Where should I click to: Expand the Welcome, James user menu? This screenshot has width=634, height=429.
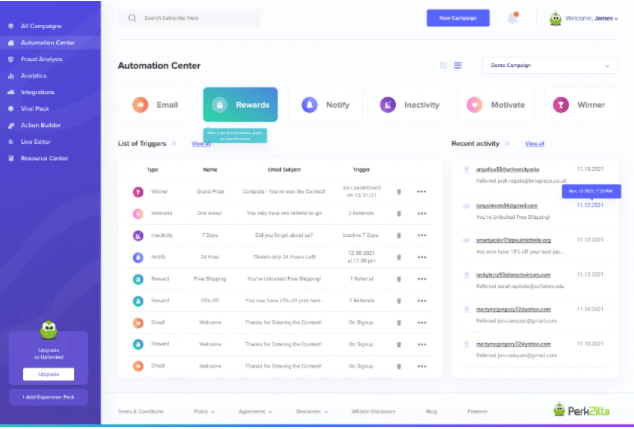592,18
